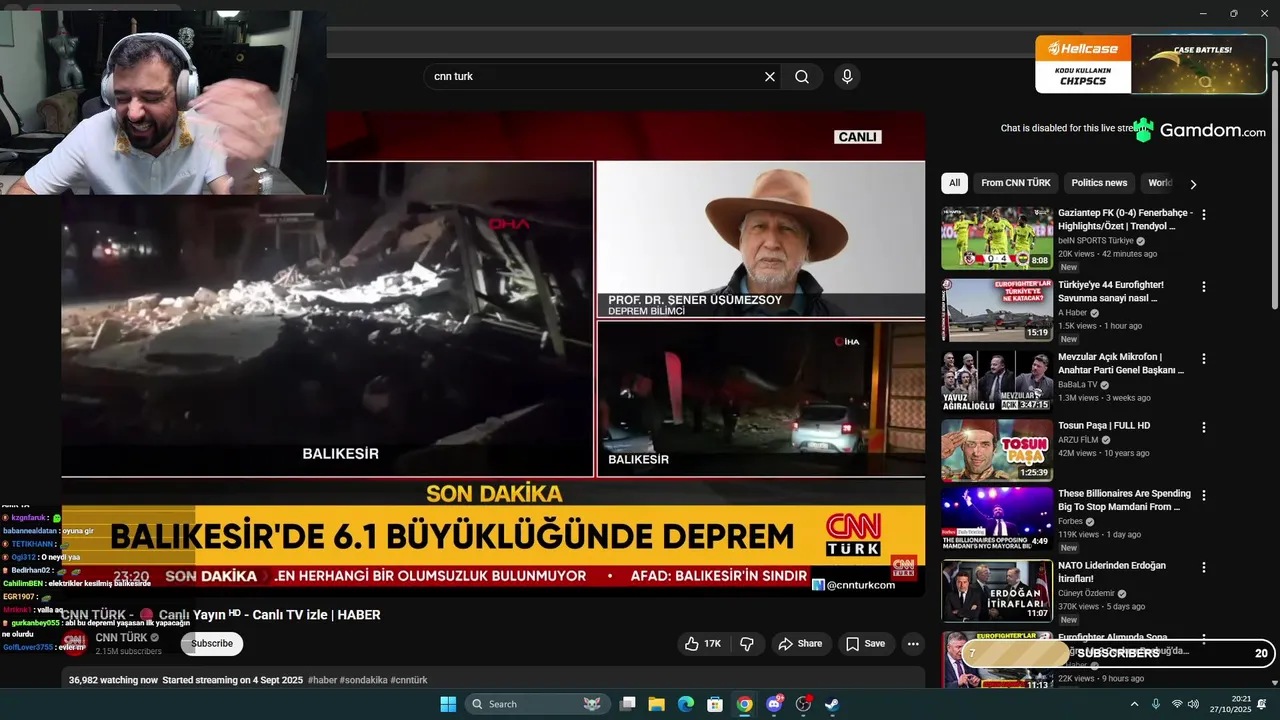Click the YouTube search magnifier button

[x=802, y=77]
